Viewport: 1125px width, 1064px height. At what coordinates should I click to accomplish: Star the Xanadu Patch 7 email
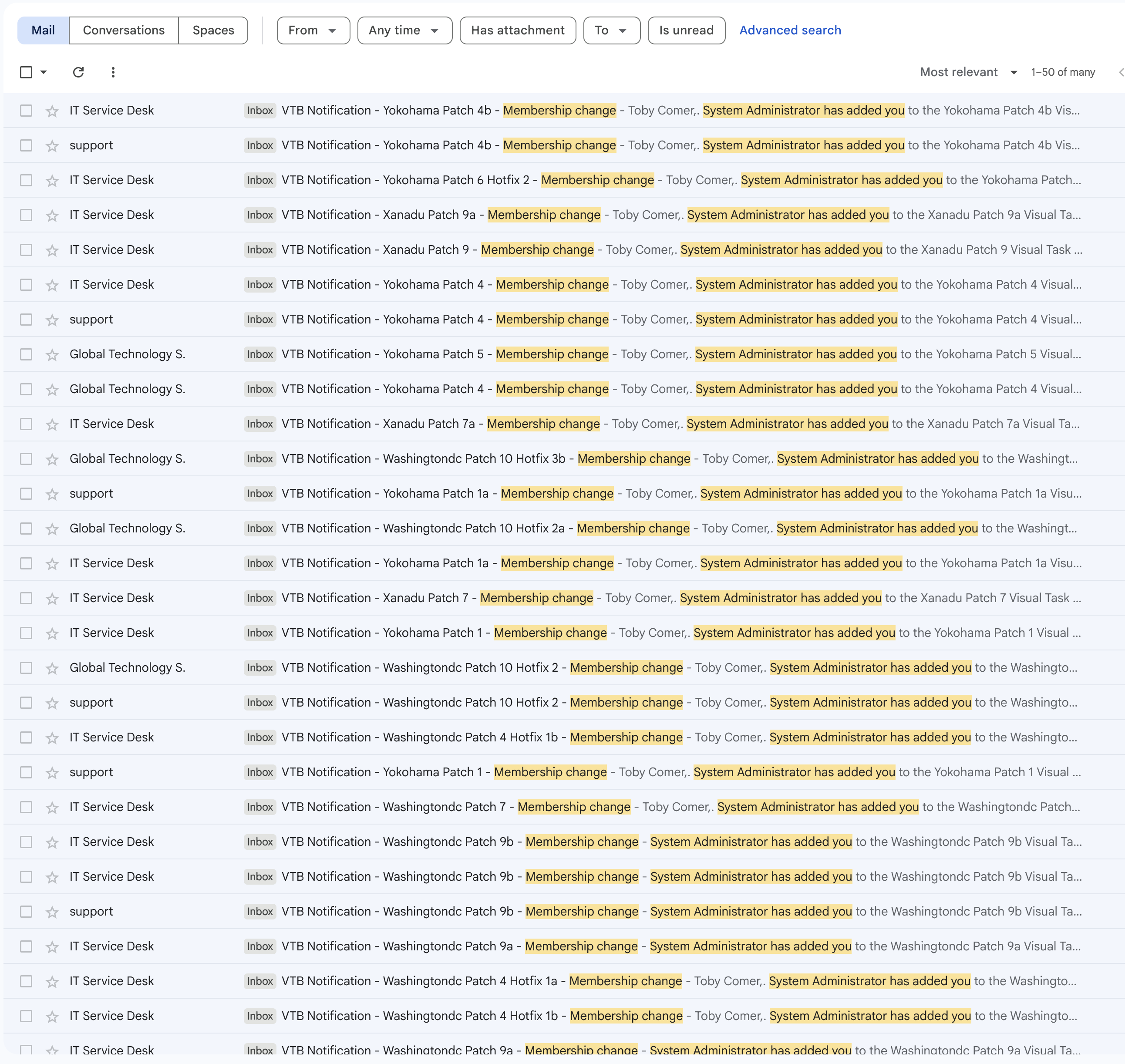(x=52, y=598)
